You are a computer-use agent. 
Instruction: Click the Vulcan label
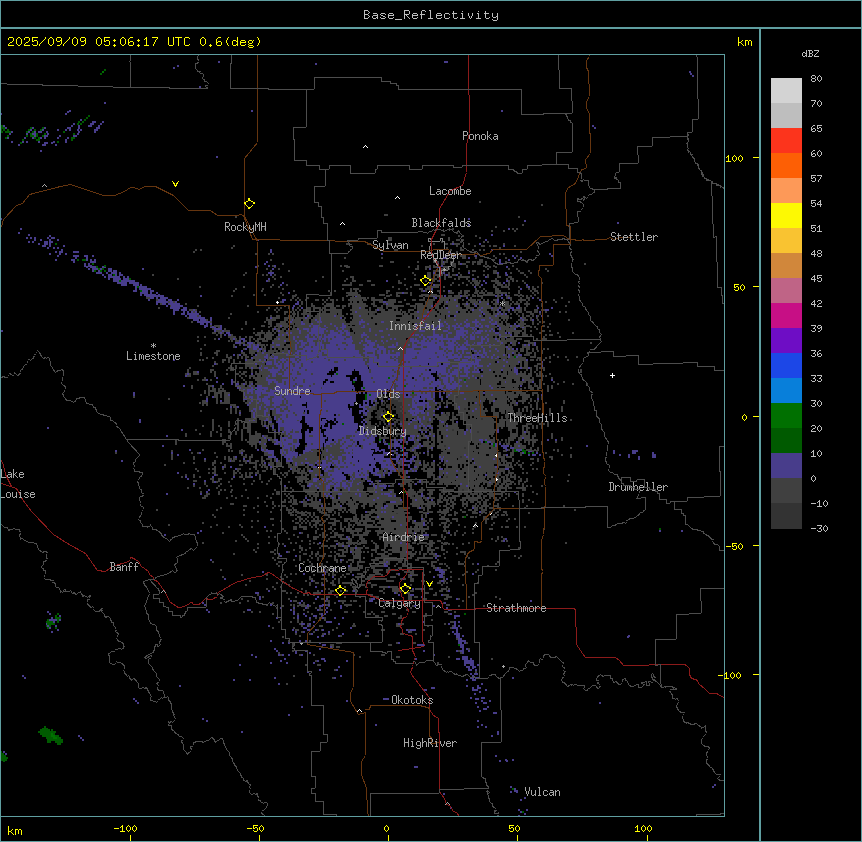543,792
